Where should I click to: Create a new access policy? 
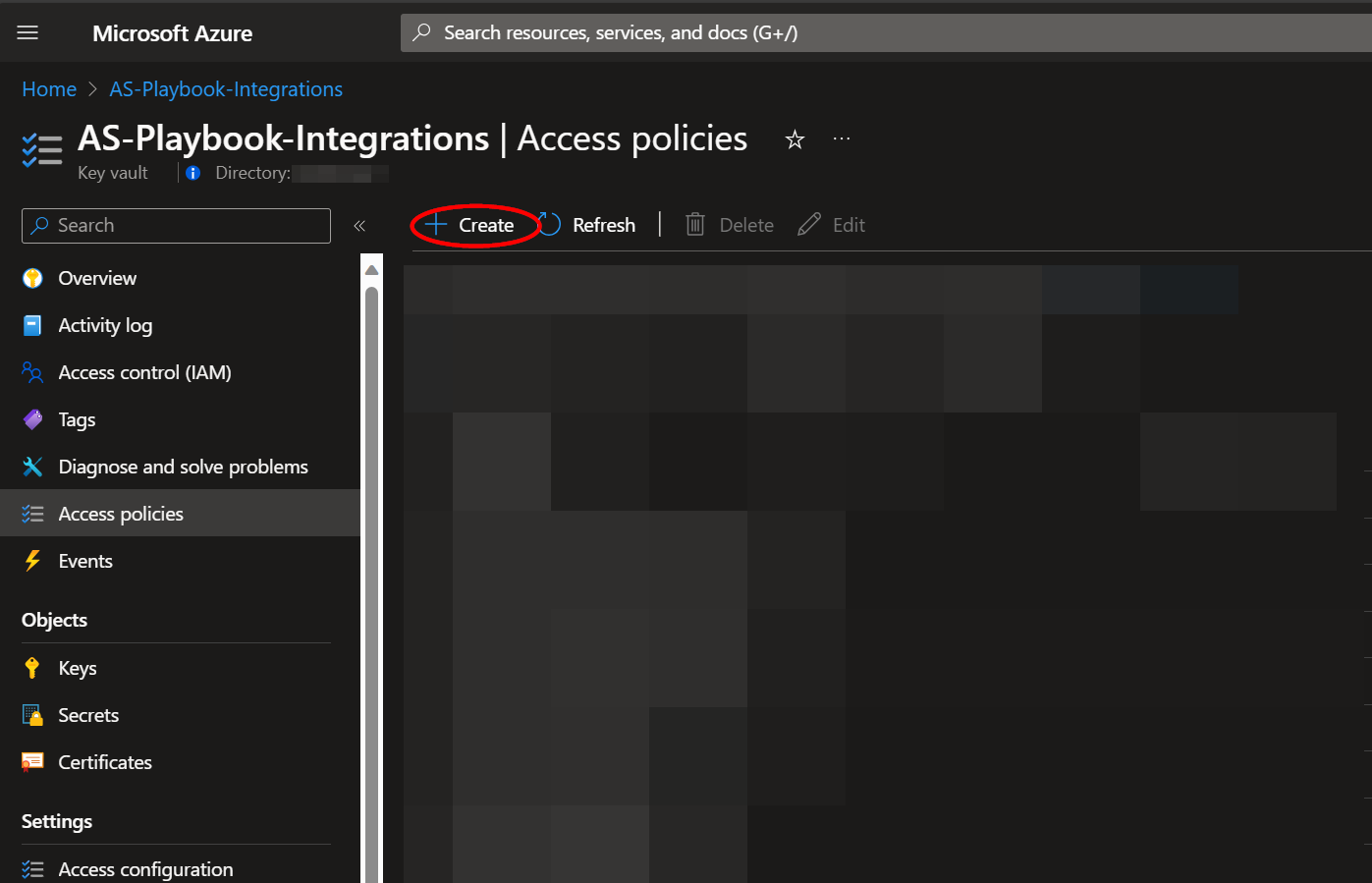click(x=469, y=225)
